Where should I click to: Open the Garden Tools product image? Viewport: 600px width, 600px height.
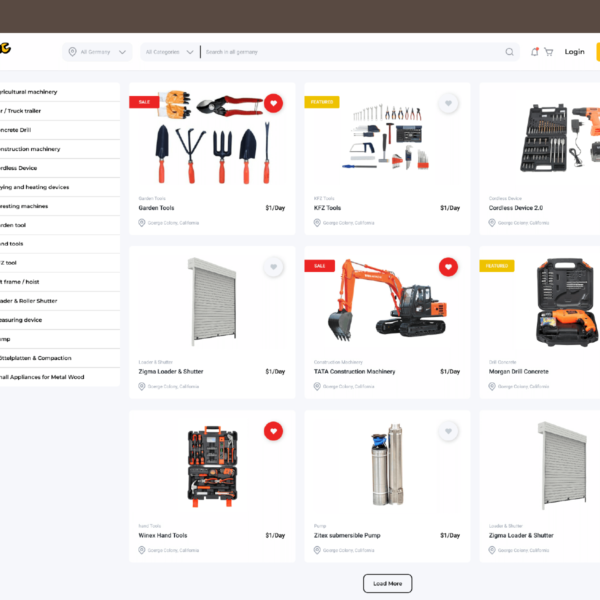coord(212,137)
